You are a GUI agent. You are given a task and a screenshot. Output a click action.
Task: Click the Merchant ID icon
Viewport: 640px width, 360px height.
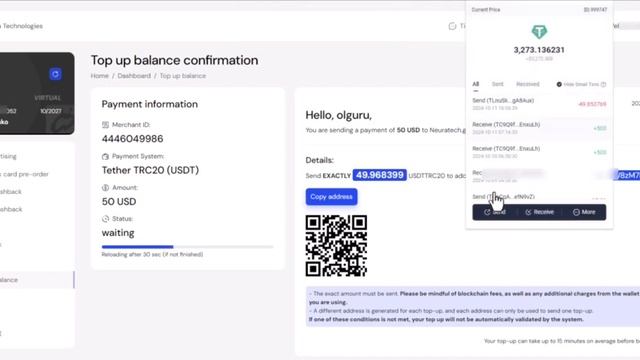[105, 125]
